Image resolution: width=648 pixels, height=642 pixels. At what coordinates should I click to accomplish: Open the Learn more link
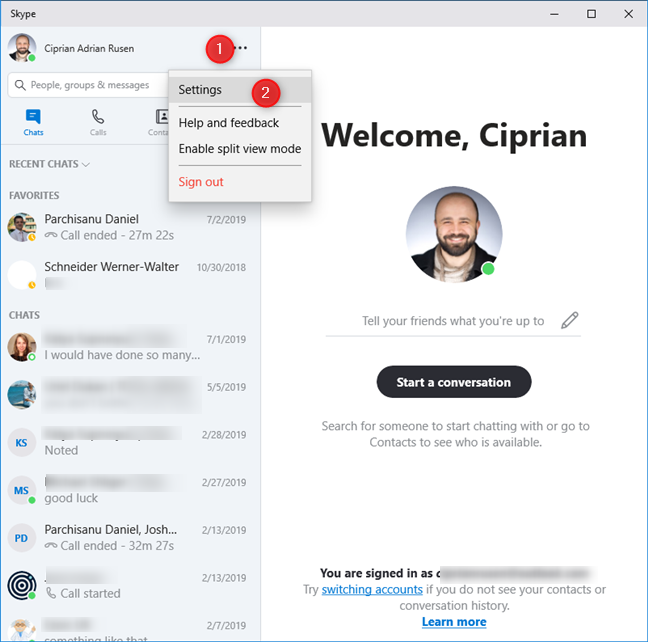[x=454, y=622]
